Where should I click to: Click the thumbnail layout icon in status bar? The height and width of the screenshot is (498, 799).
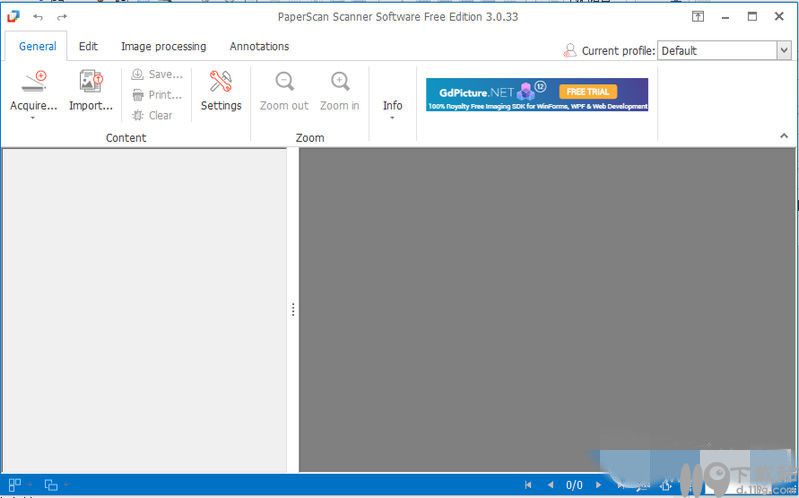point(15,485)
